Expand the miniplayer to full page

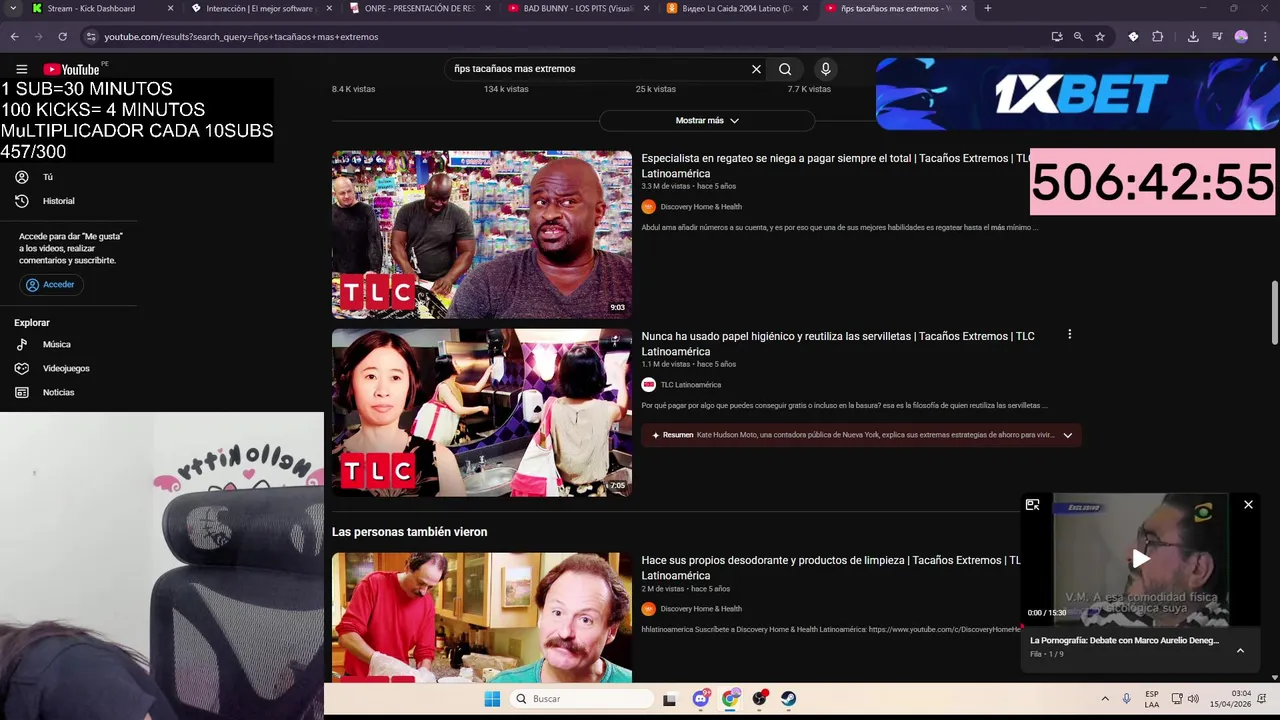(1032, 505)
